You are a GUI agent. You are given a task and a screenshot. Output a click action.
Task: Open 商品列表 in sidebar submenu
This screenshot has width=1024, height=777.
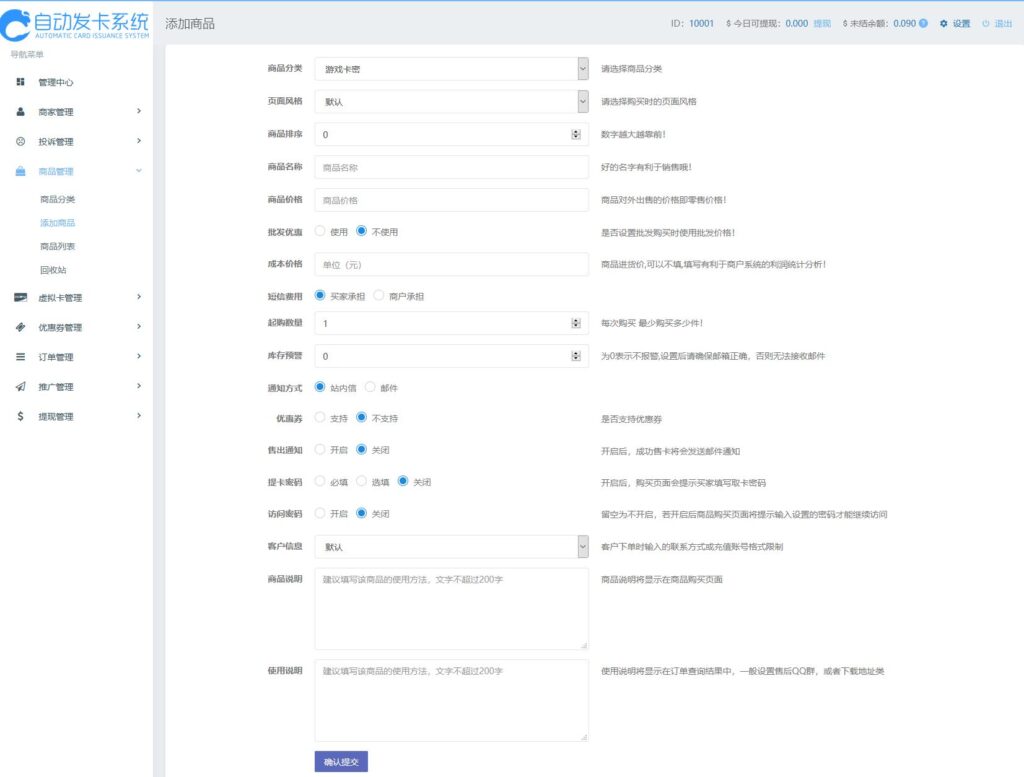57,246
